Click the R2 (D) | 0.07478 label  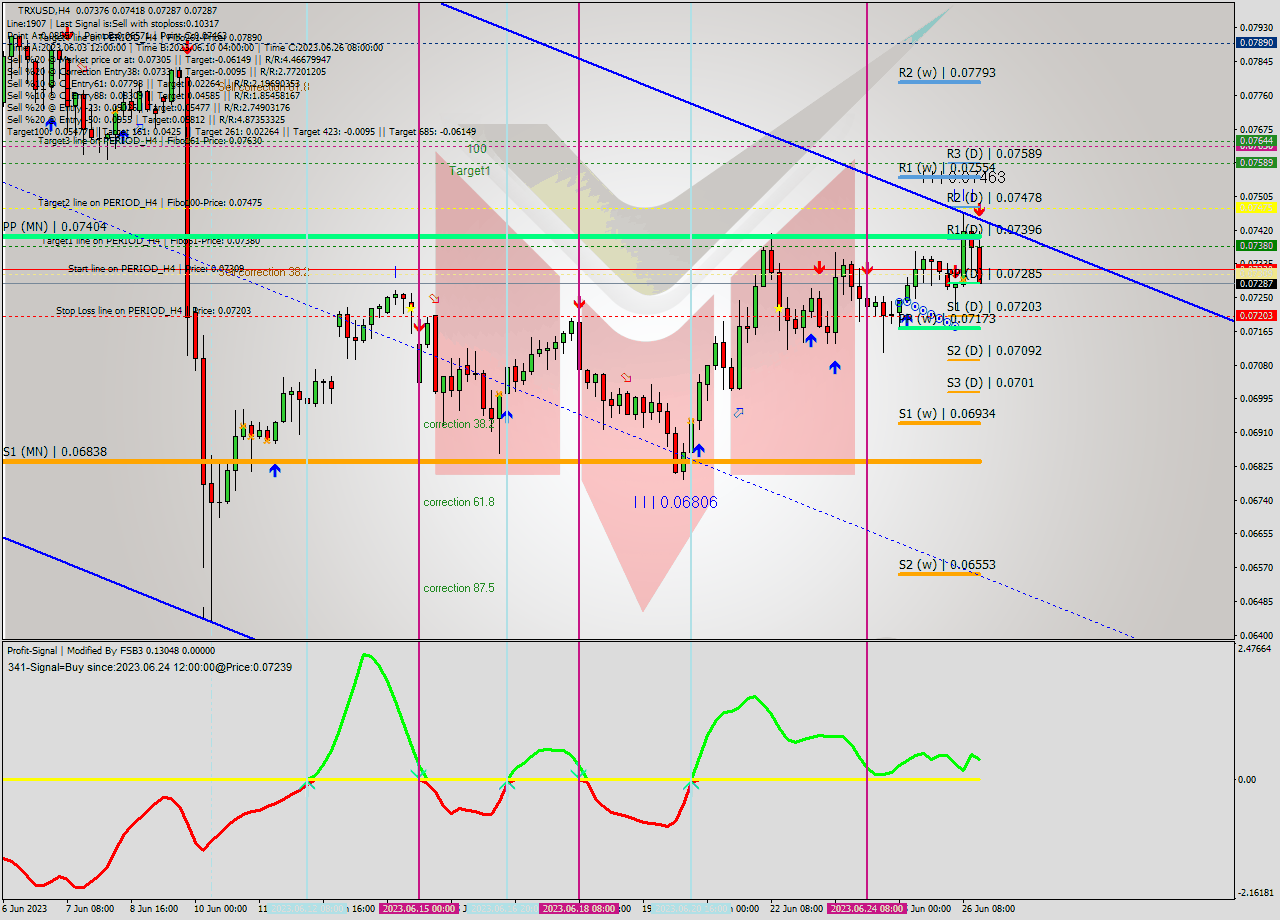pyautogui.click(x=994, y=198)
